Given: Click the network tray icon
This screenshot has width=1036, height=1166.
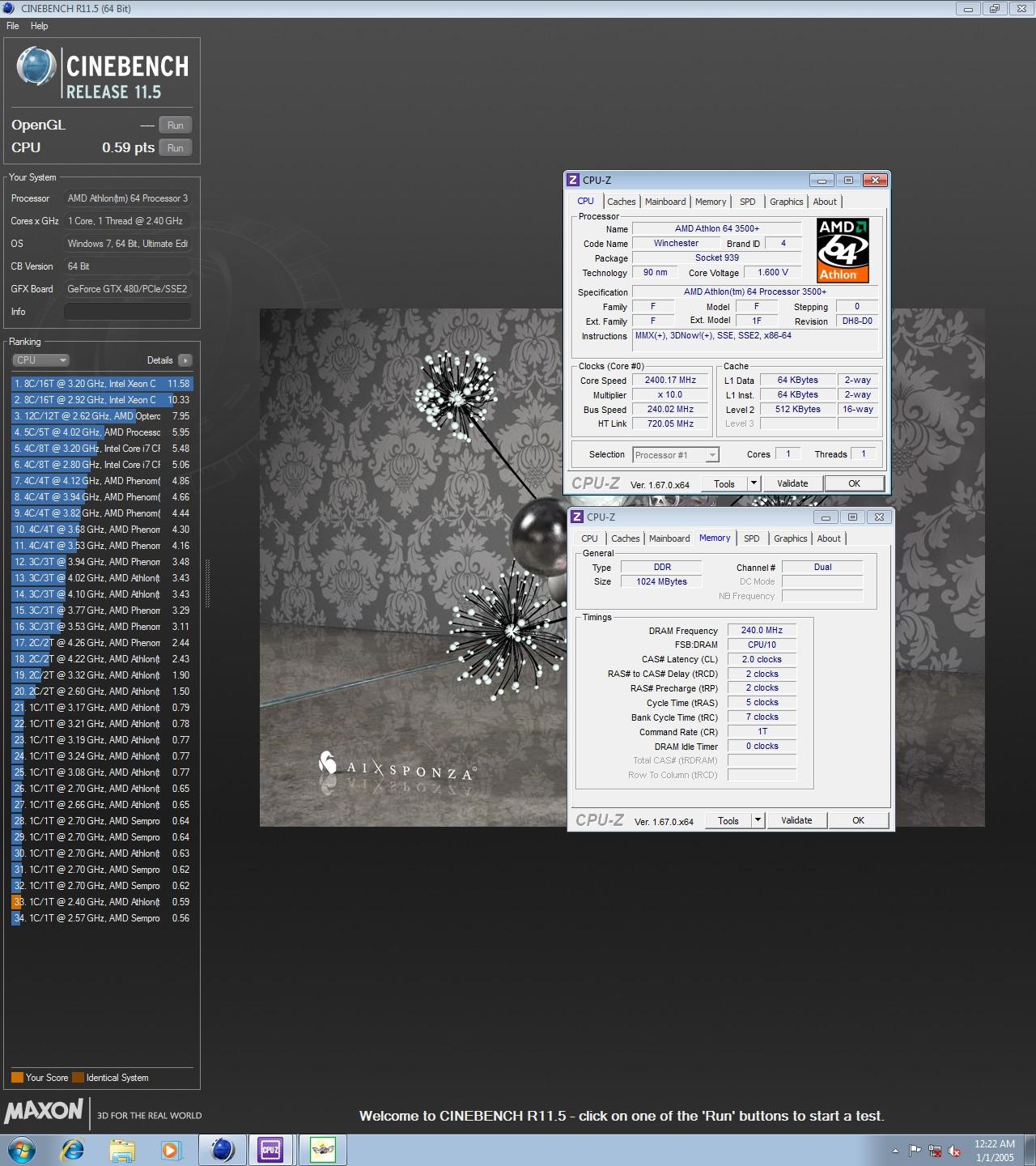Looking at the screenshot, I should click(935, 1151).
